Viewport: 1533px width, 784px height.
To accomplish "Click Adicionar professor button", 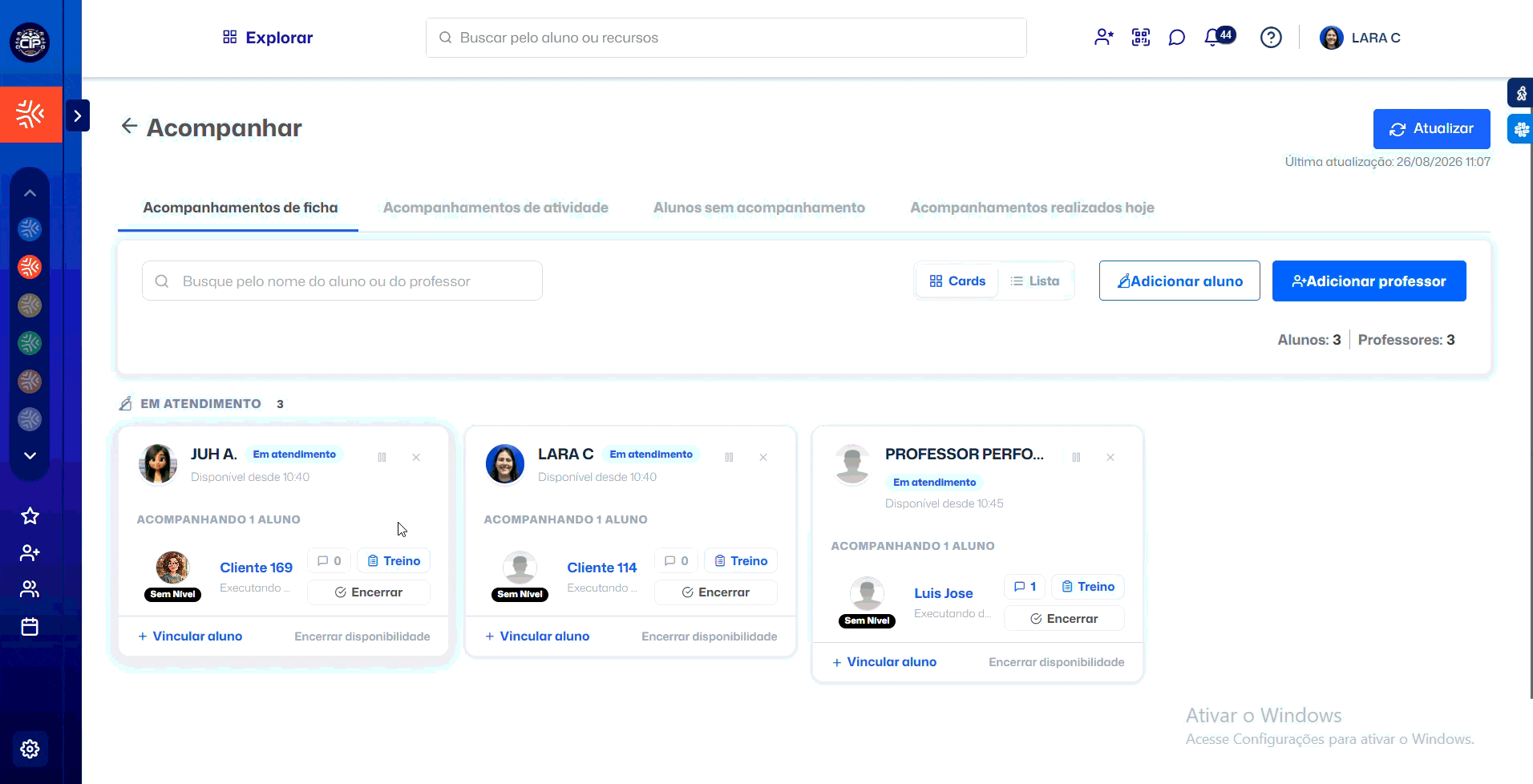I will point(1369,281).
